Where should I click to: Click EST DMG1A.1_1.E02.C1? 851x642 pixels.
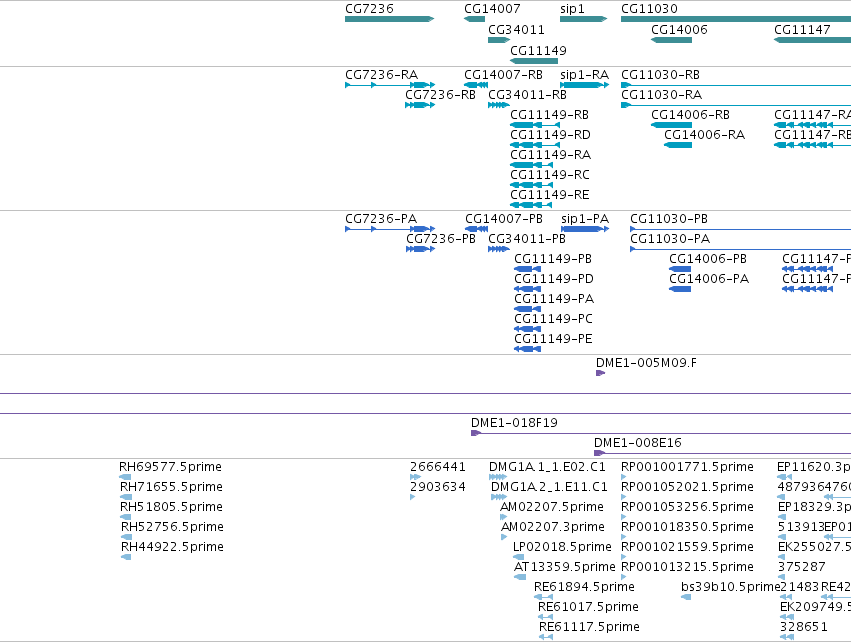point(498,477)
